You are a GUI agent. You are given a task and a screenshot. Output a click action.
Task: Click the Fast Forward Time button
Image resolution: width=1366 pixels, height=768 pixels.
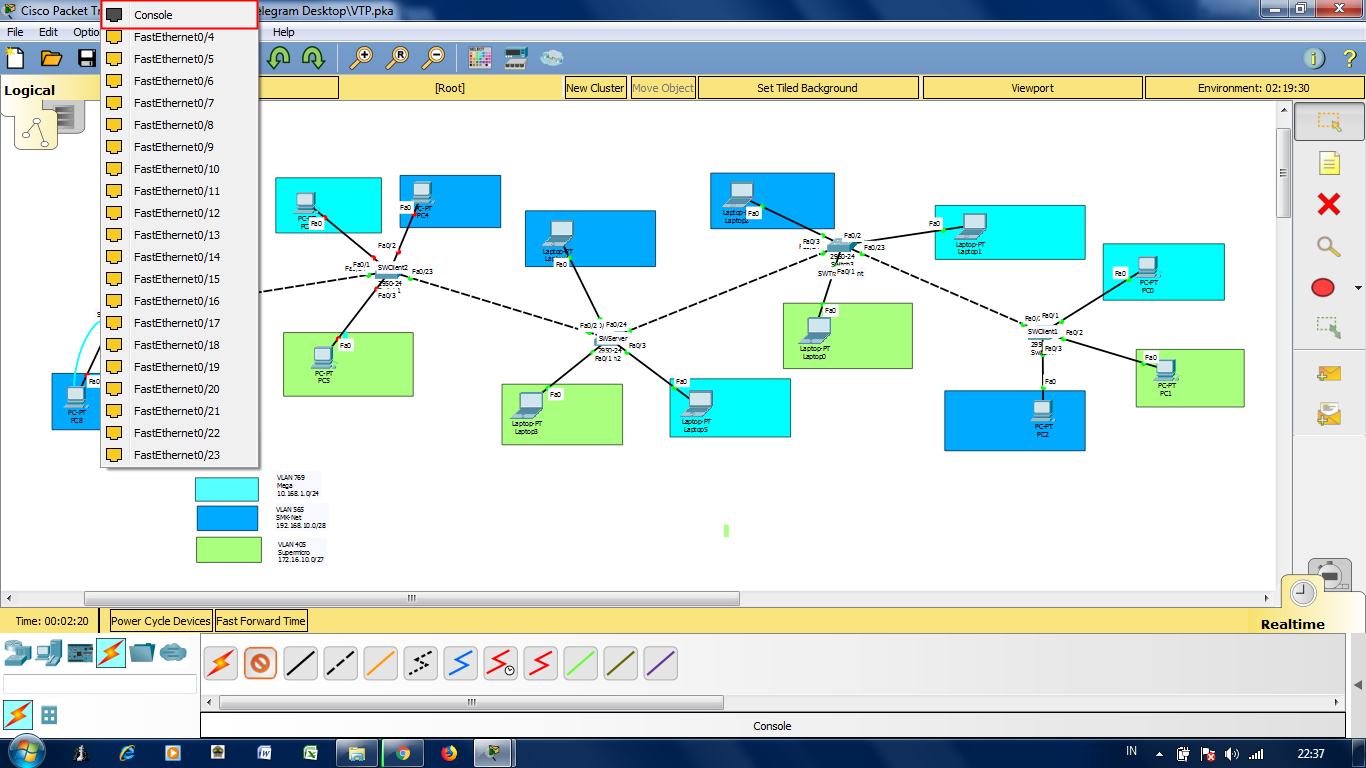point(261,620)
